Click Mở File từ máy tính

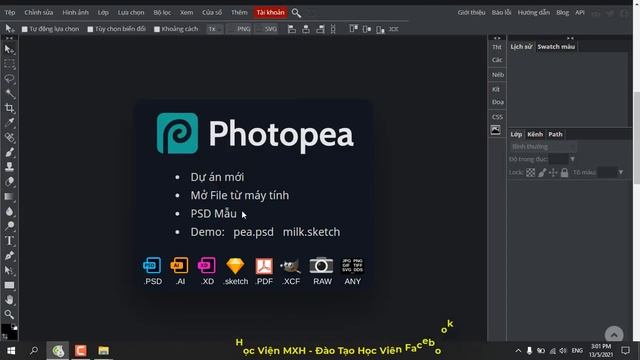click(240, 196)
